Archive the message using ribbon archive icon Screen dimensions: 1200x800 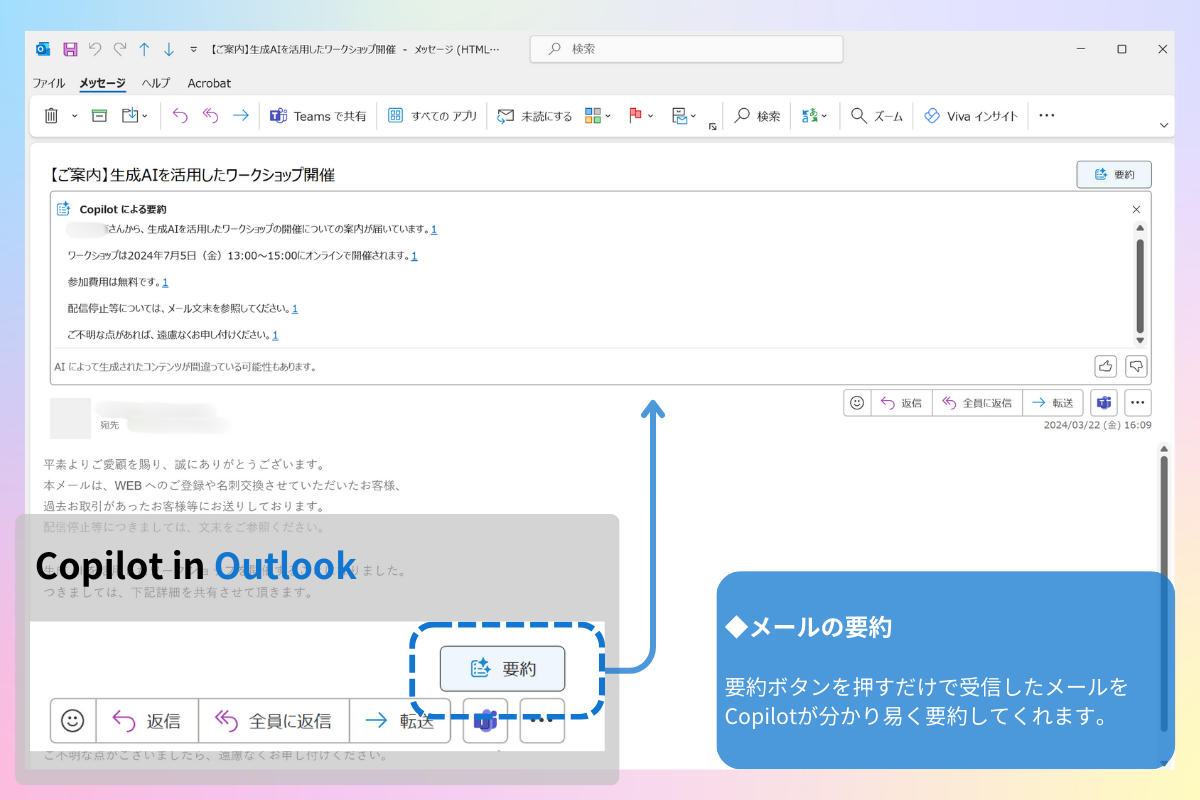point(99,116)
